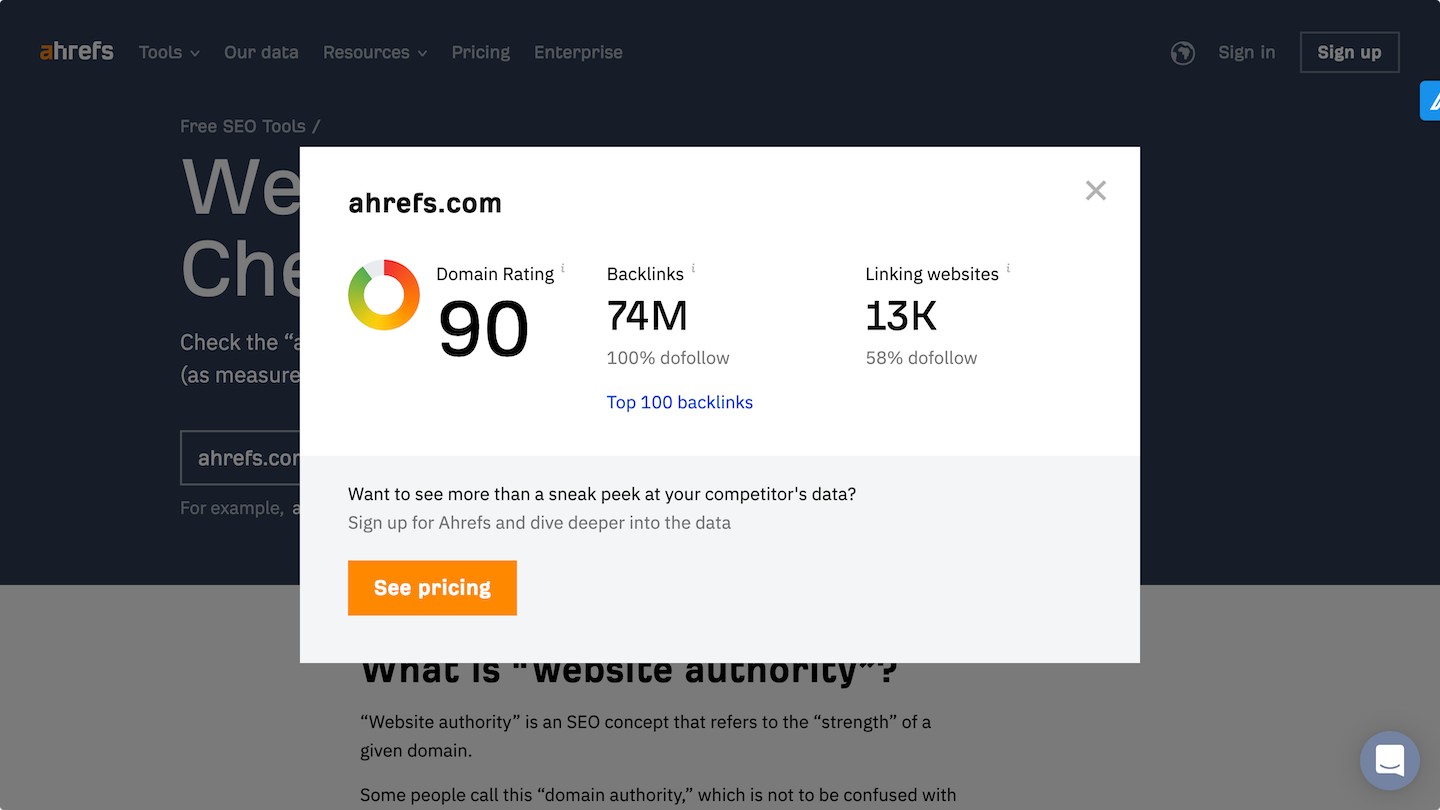The image size is (1440, 810).
Task: Click the Sign up button
Action: [1349, 53]
